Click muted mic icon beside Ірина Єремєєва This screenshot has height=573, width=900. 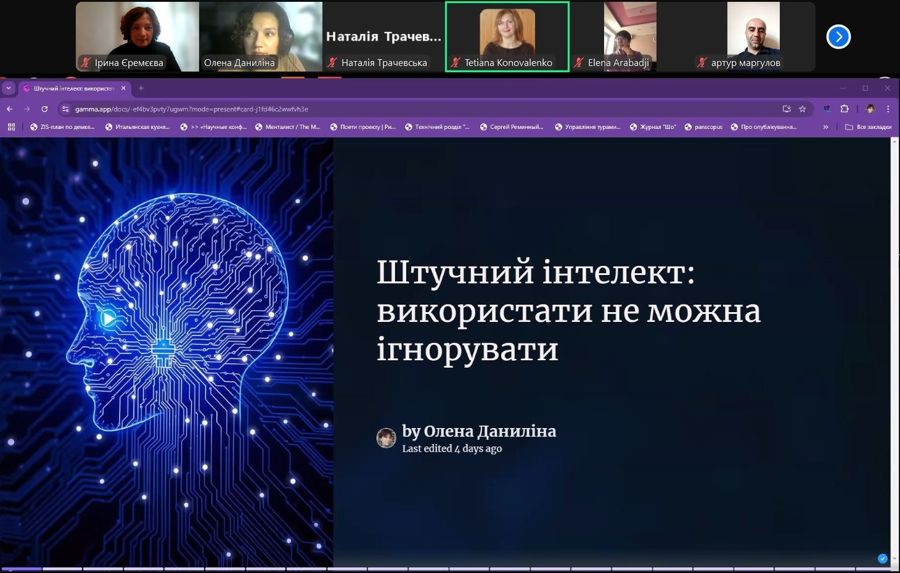[86, 63]
